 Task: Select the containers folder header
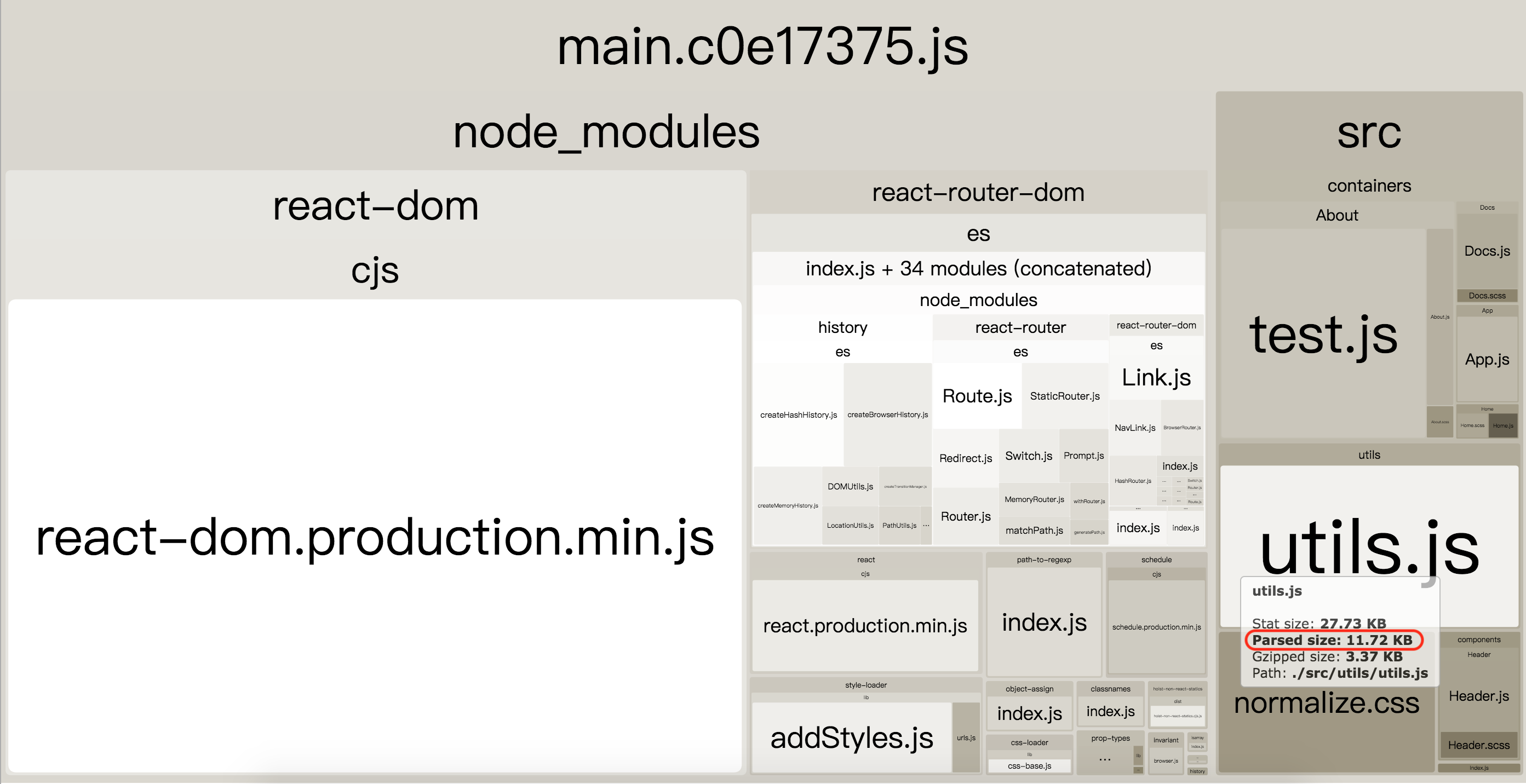tap(1368, 186)
